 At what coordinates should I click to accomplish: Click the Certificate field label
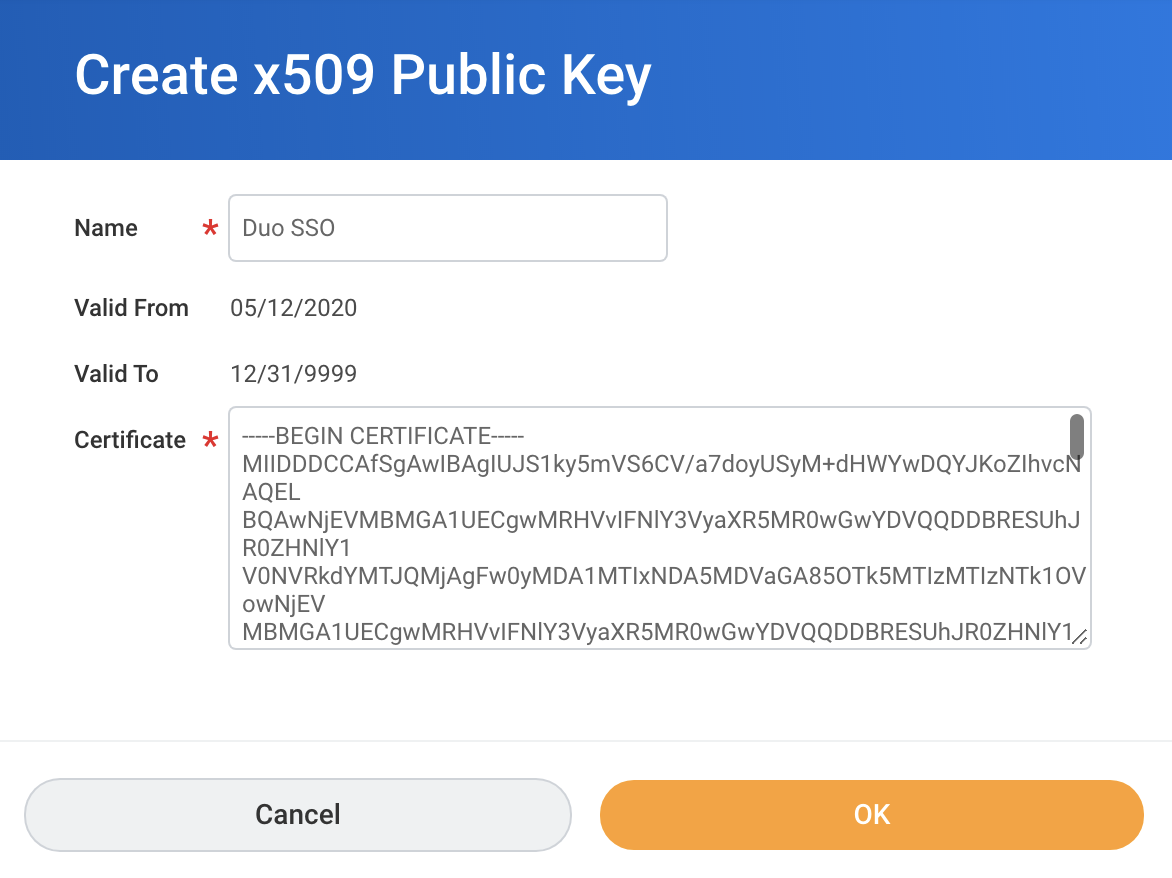coord(130,440)
